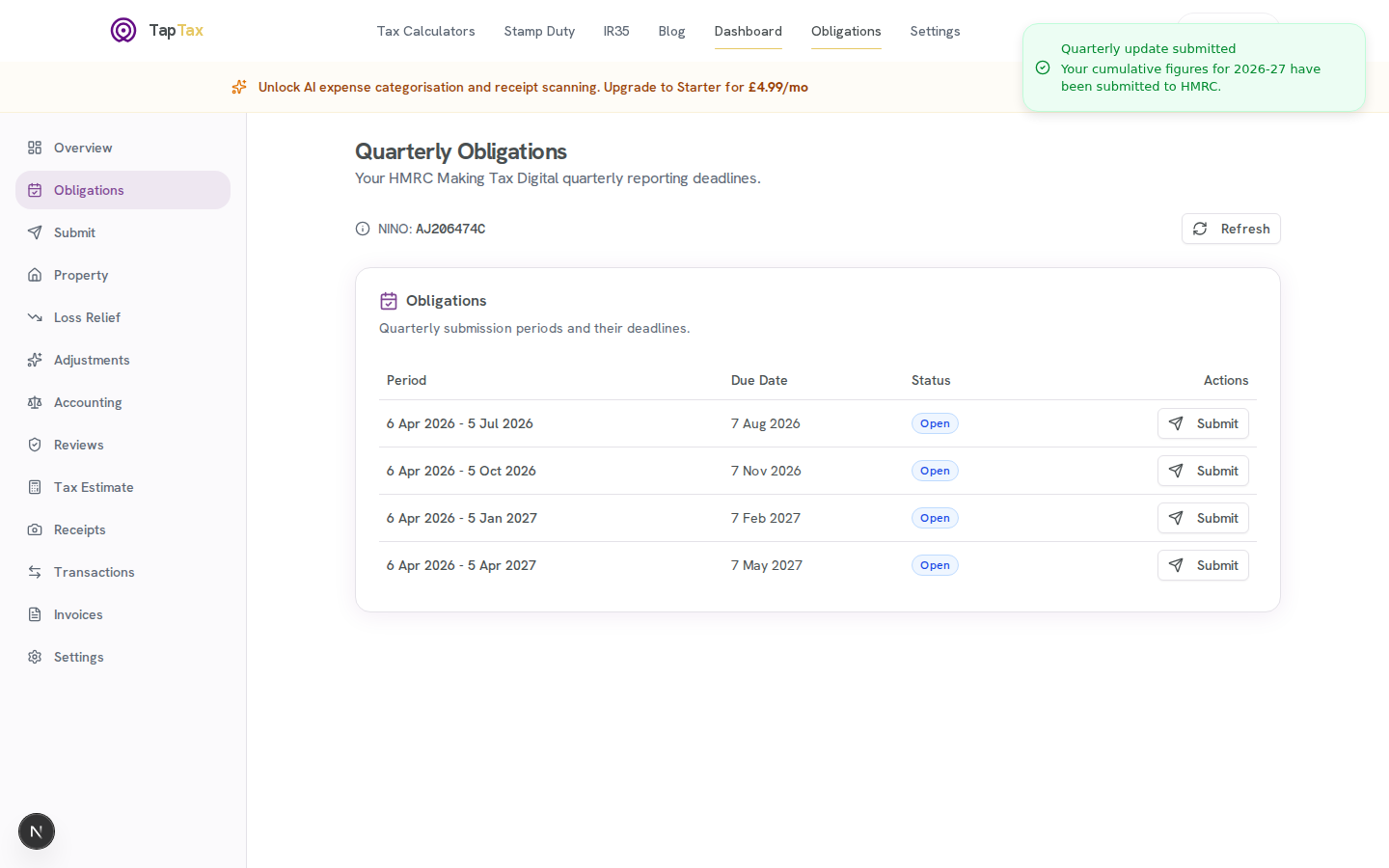Image resolution: width=1389 pixels, height=868 pixels.
Task: Click the Invoices document icon
Action: pos(35,614)
